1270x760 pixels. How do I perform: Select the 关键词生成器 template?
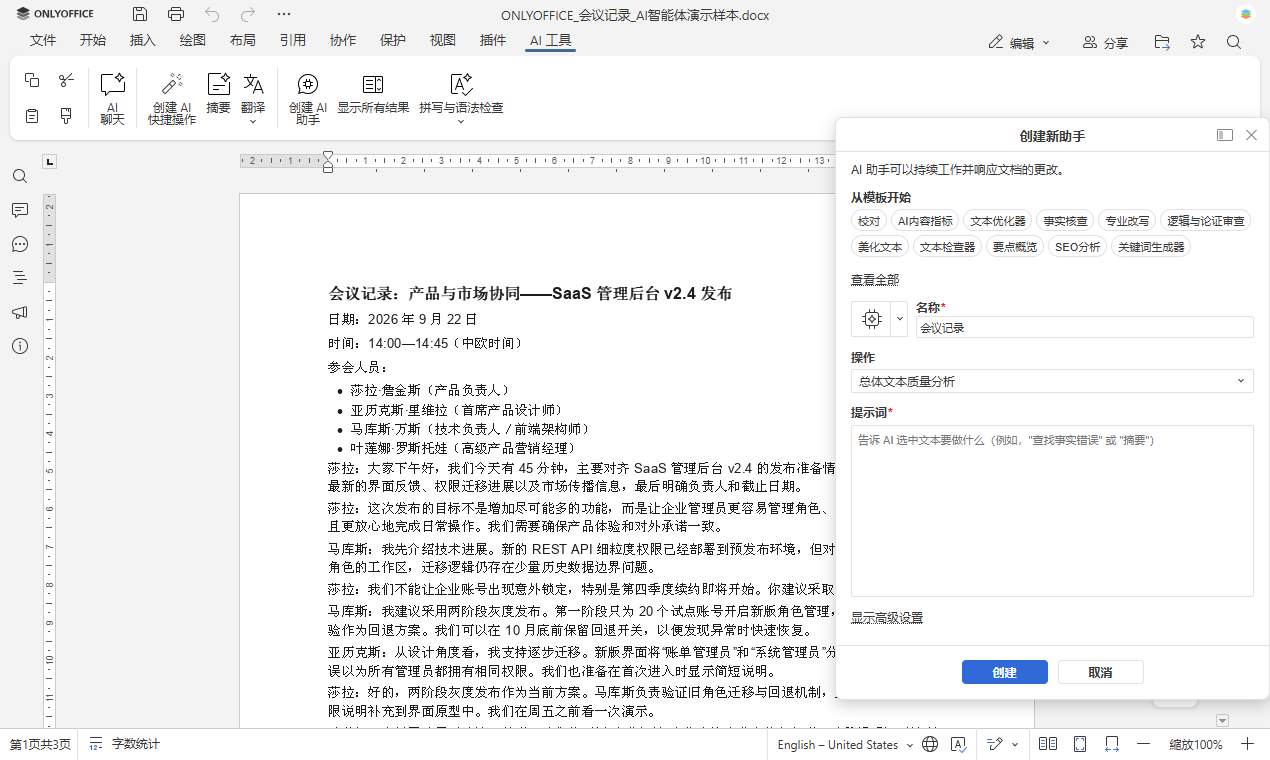[x=1151, y=247]
